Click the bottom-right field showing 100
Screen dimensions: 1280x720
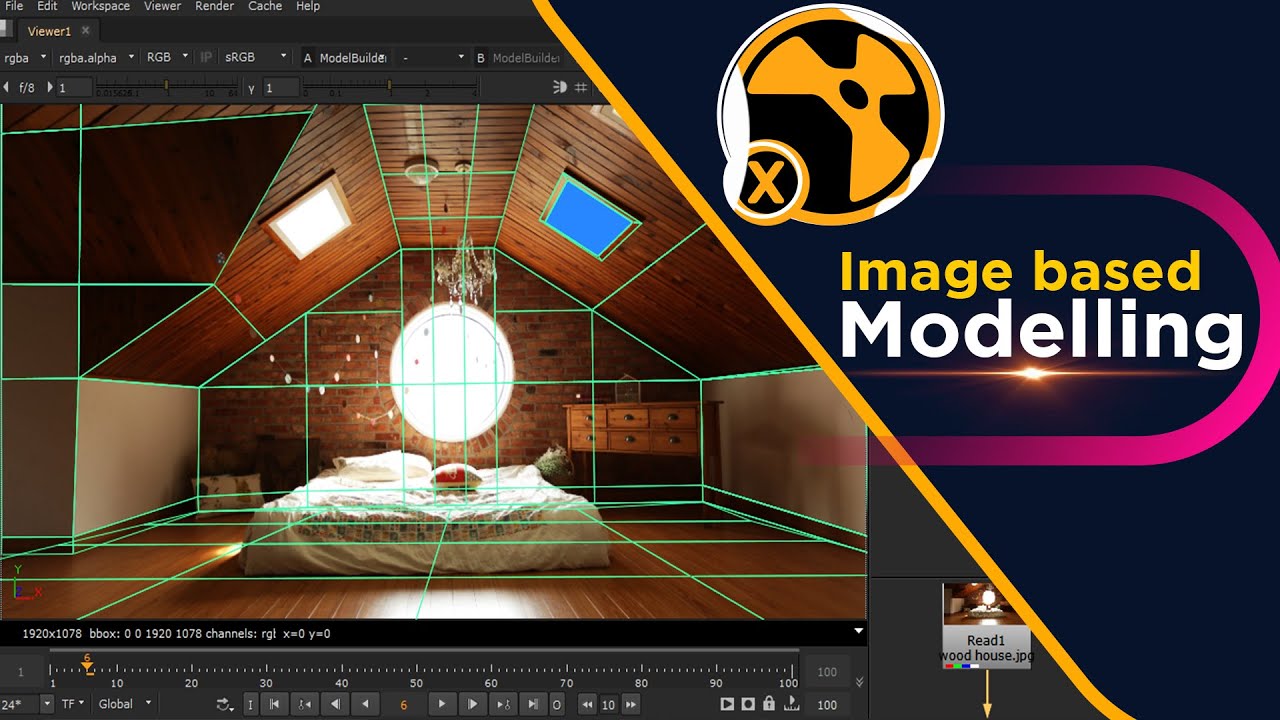tap(827, 704)
